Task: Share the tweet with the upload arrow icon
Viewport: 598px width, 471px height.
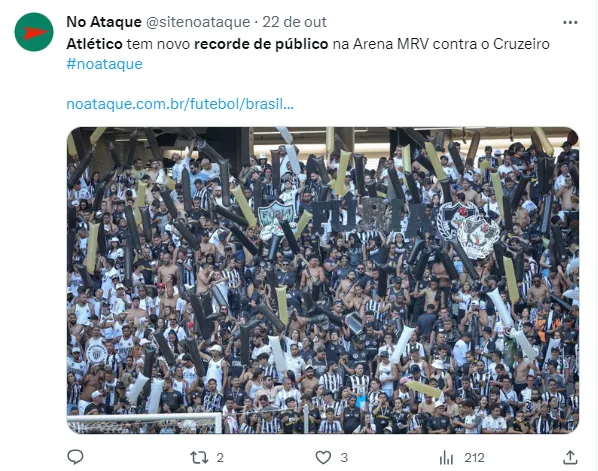Action: pos(570,457)
